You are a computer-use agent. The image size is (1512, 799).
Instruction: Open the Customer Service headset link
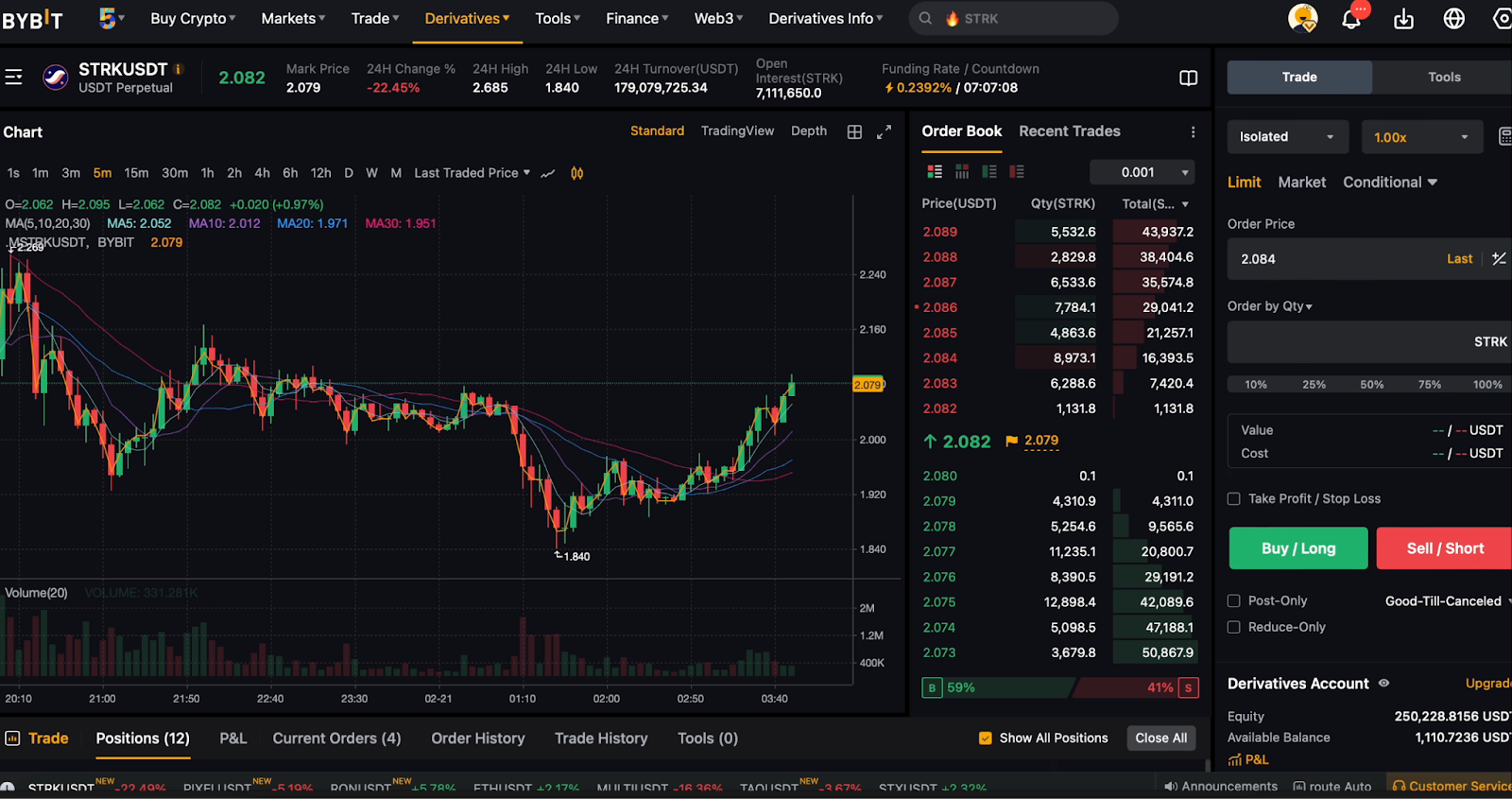coord(1452,786)
